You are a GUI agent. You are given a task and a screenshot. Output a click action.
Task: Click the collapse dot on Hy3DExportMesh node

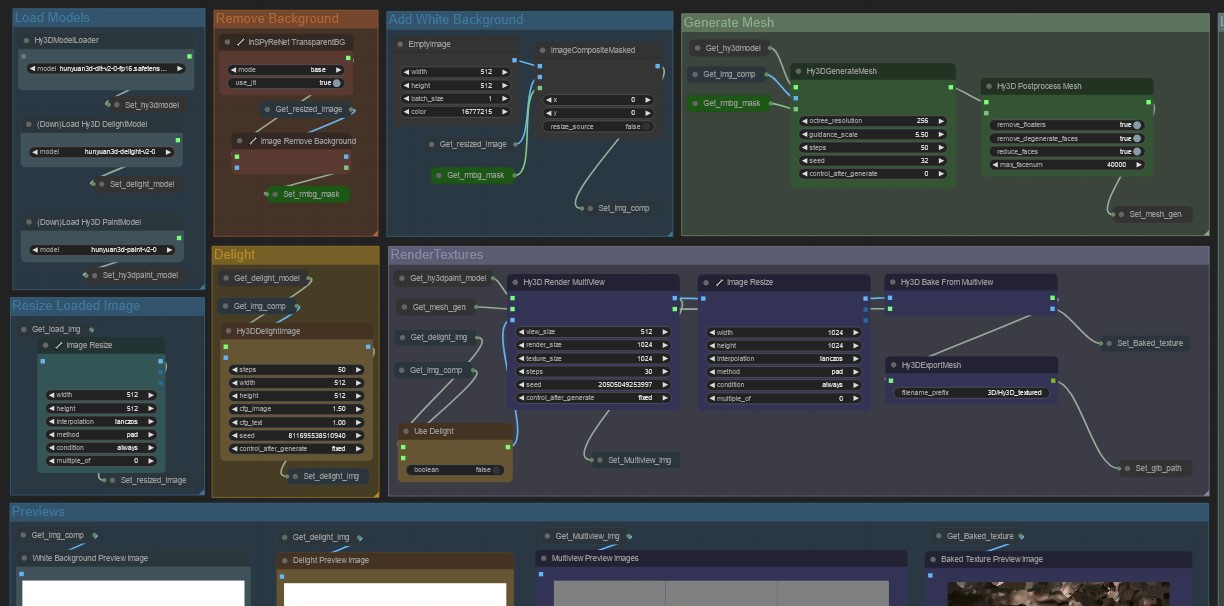coord(892,366)
